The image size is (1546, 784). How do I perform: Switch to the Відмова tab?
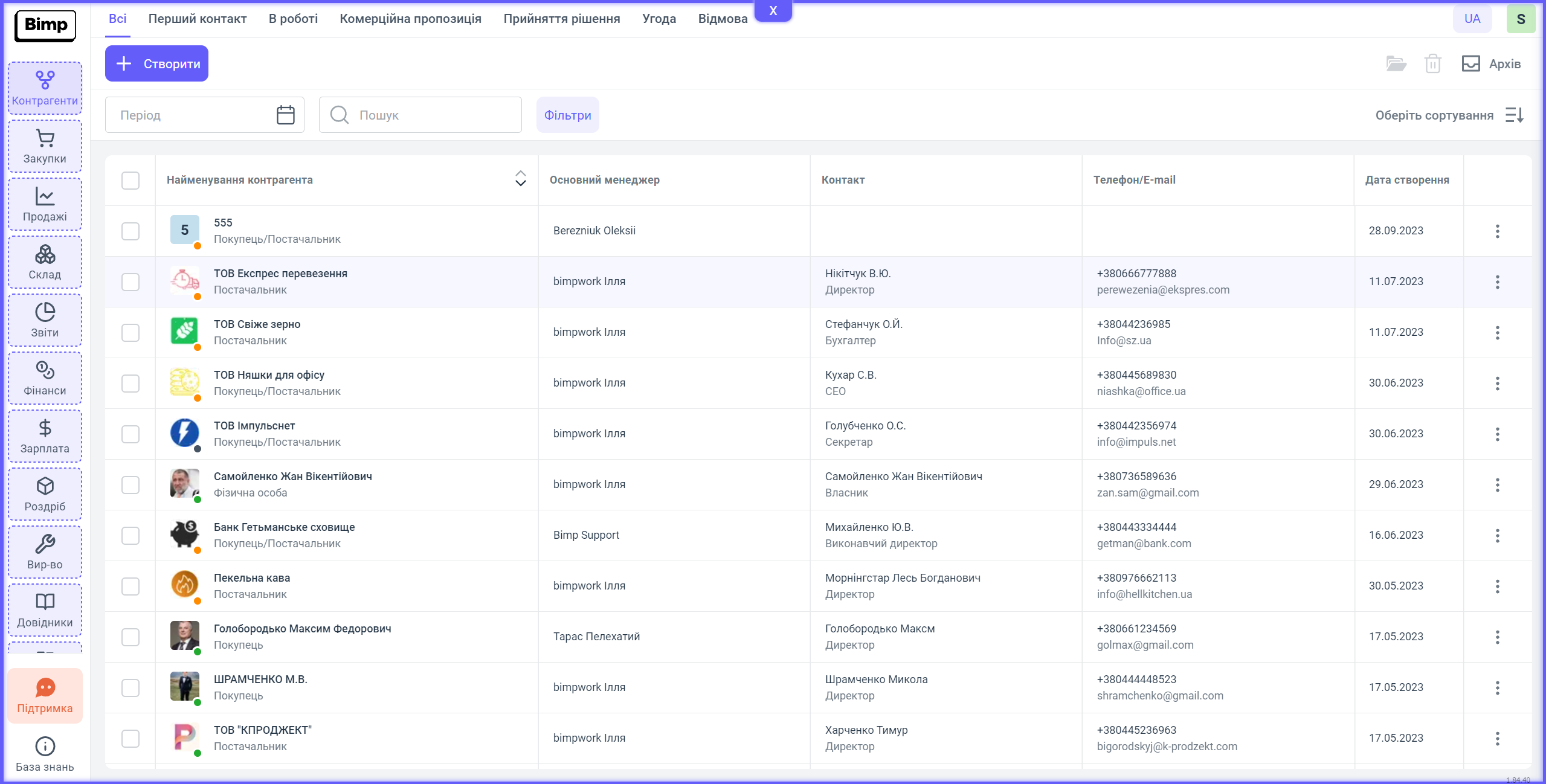(723, 19)
